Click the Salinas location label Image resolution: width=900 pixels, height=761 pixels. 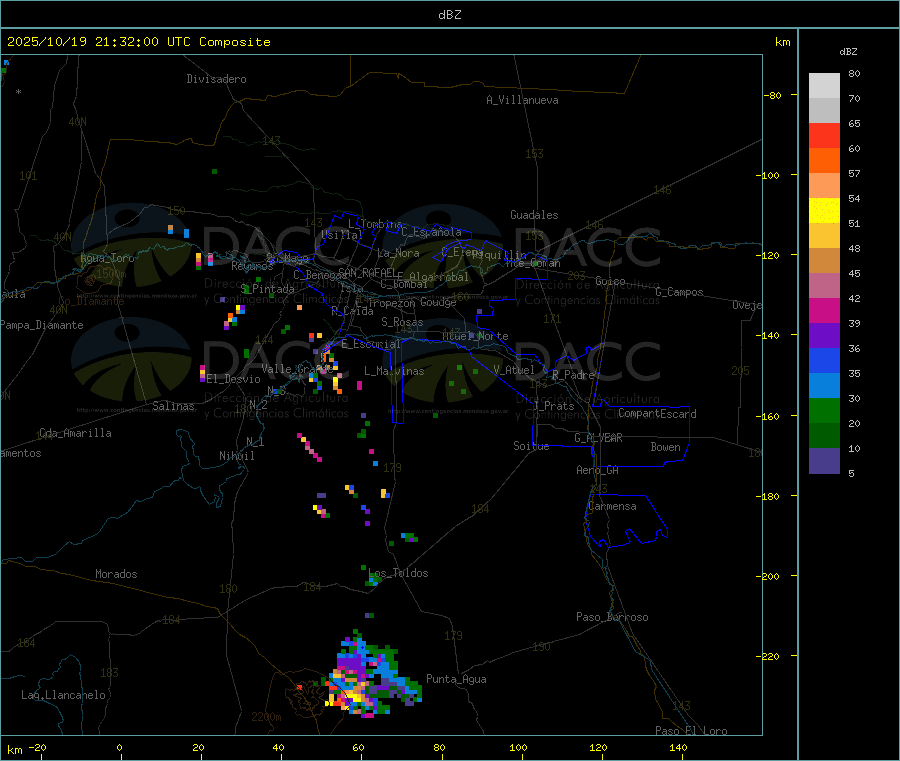pos(173,406)
